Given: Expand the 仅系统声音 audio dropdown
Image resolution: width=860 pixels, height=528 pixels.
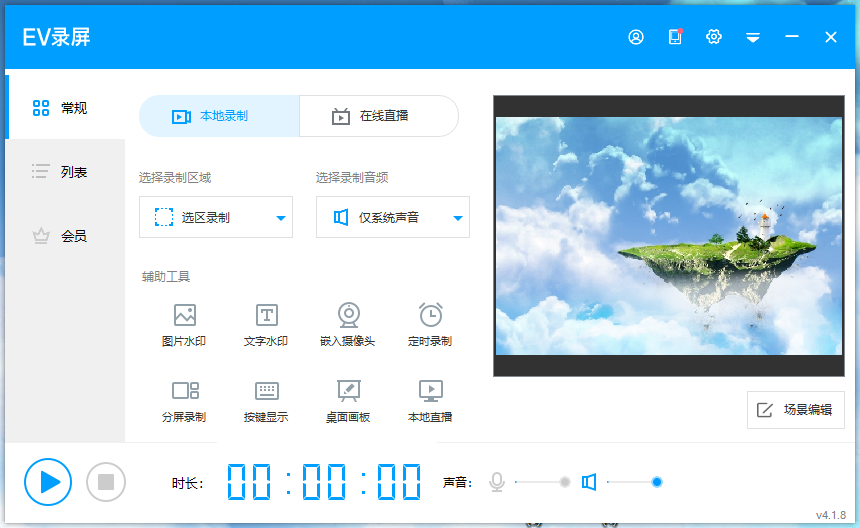Looking at the screenshot, I should click(393, 217).
